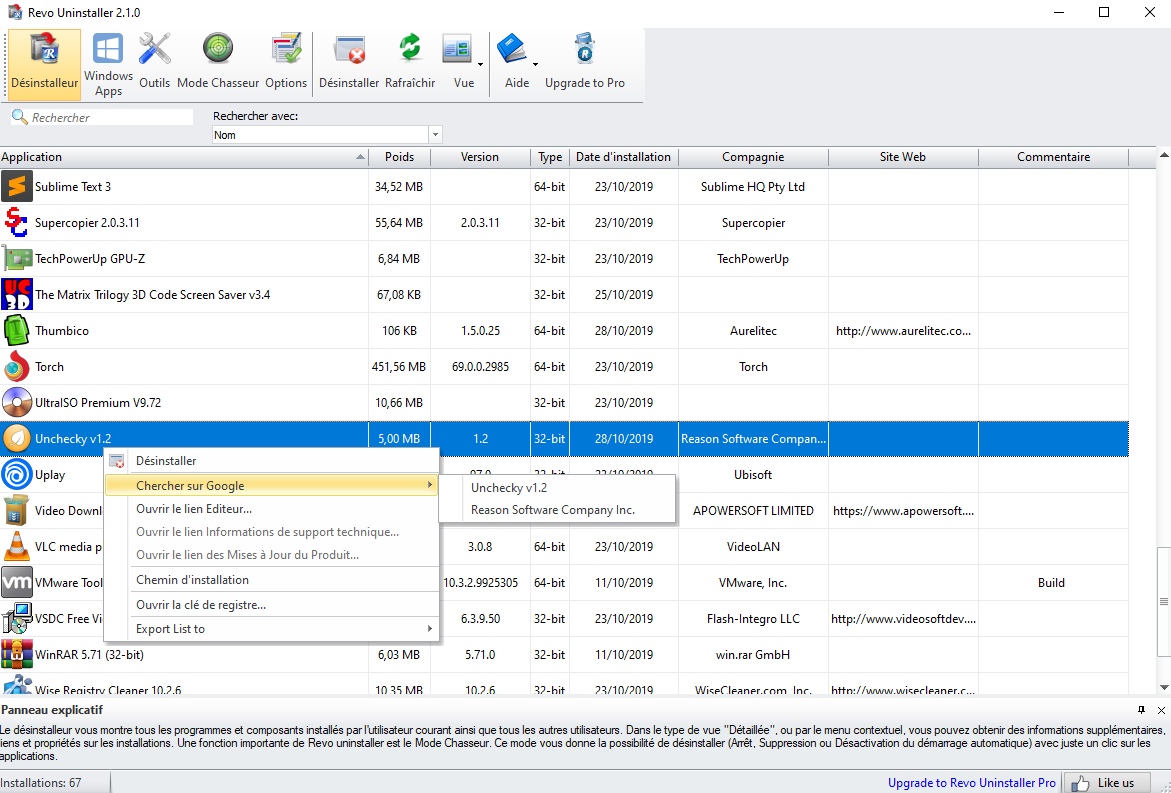Viewport: 1171px width, 793px height.
Task: Select Chercher sur Google menu entry
Action: (271, 485)
